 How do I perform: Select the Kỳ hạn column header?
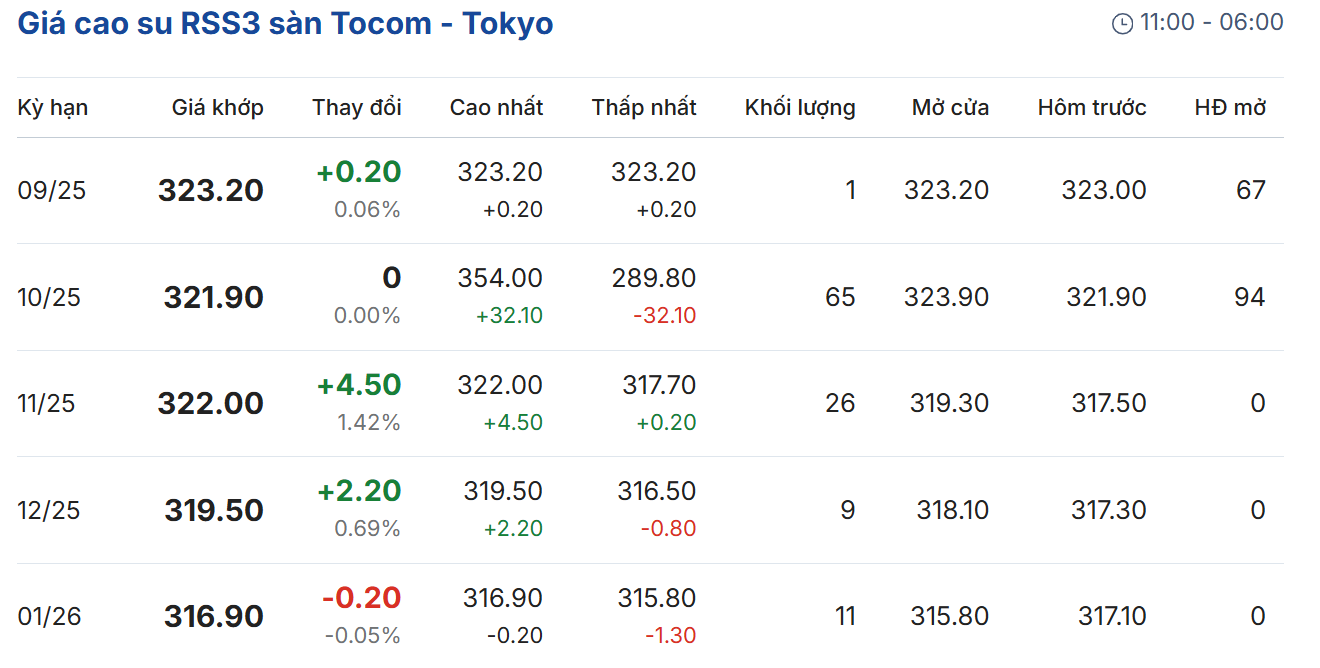point(53,108)
